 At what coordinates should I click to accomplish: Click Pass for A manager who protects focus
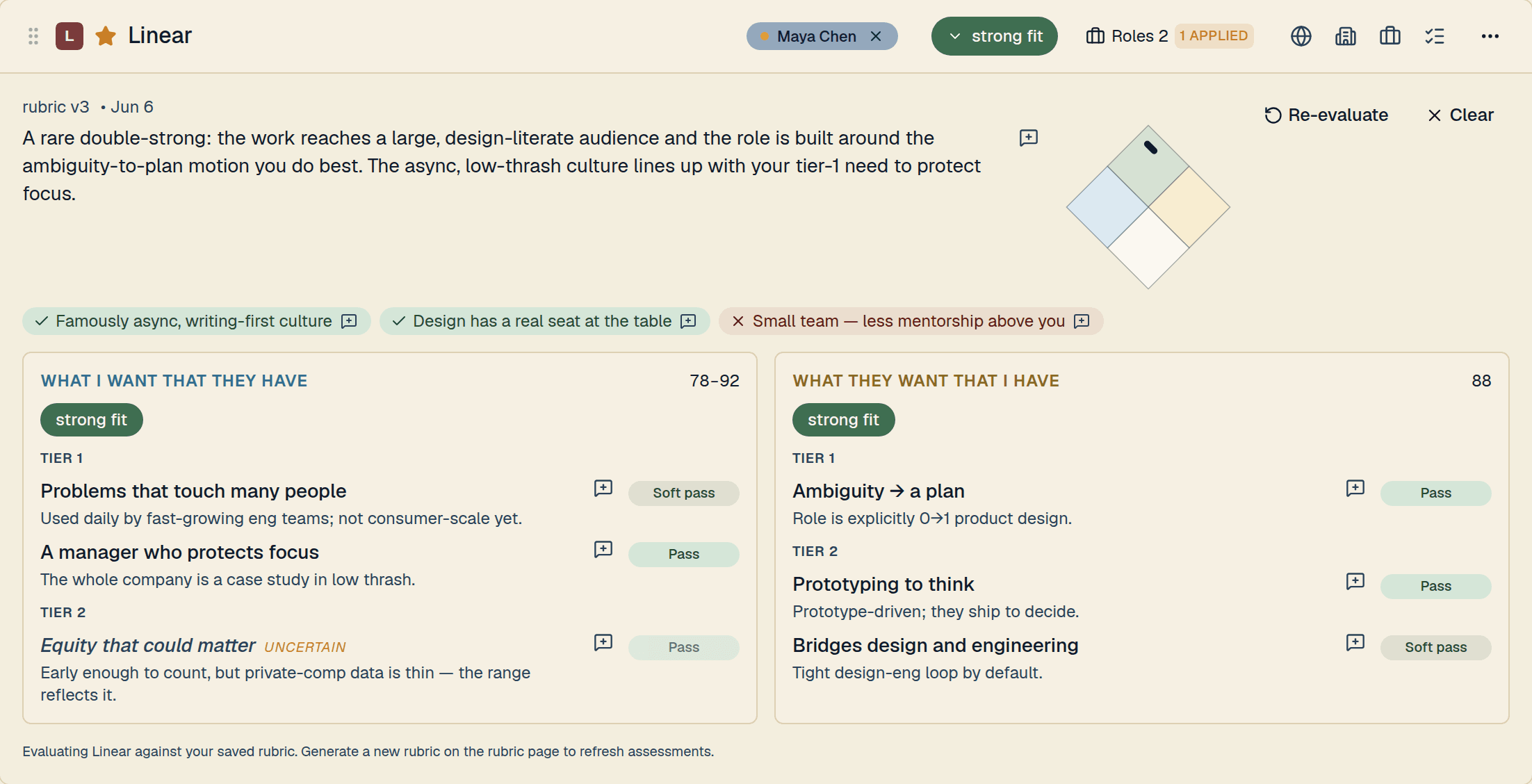pos(684,555)
